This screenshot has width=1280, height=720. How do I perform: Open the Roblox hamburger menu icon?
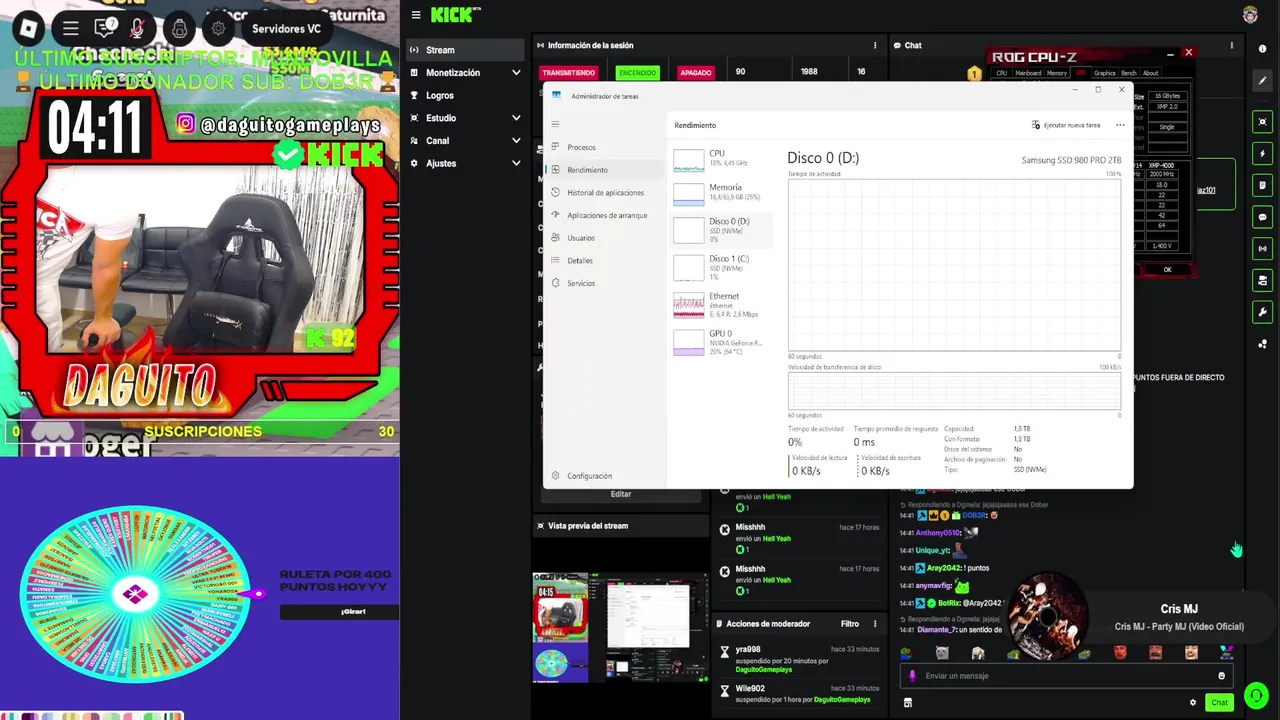[x=70, y=28]
